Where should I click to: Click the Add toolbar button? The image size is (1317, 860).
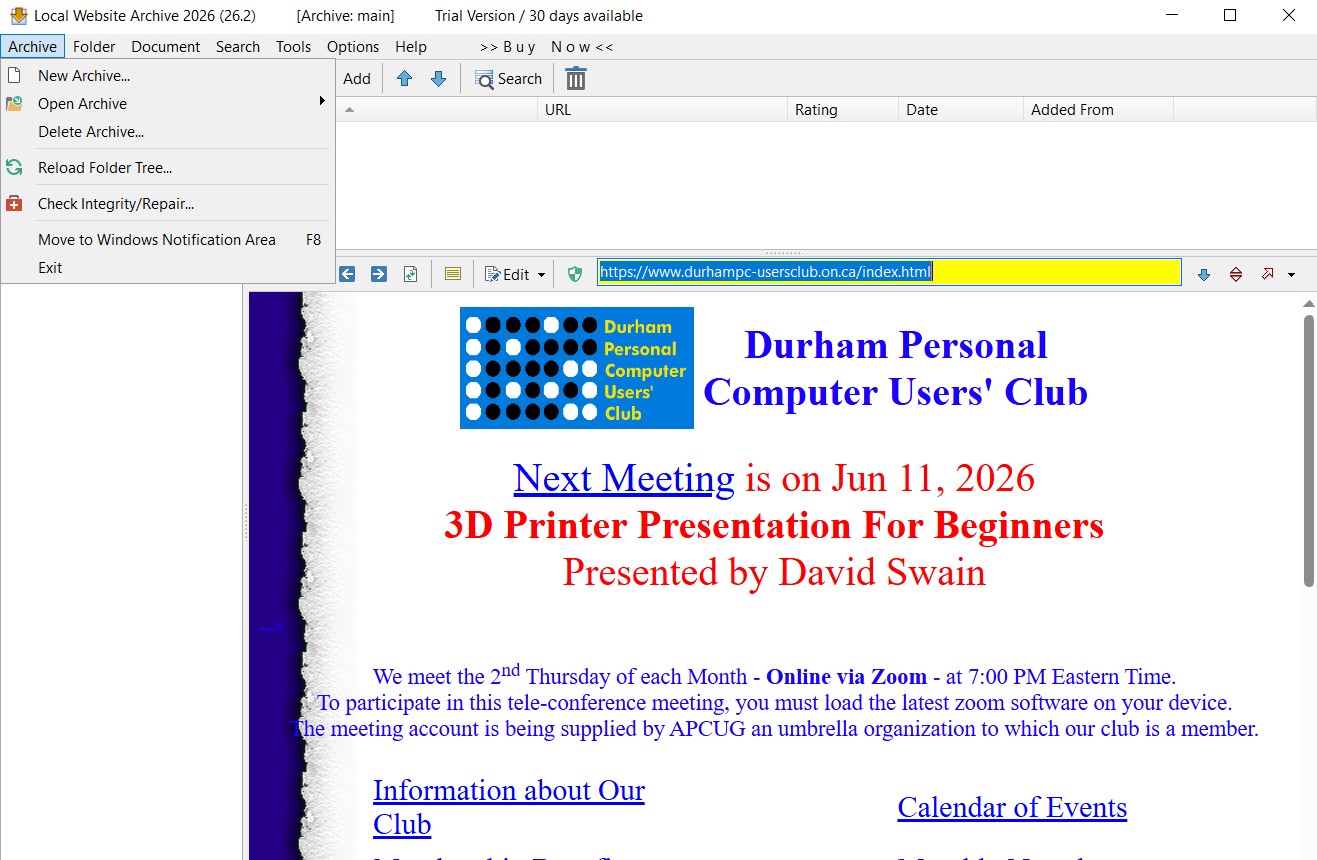357,79
